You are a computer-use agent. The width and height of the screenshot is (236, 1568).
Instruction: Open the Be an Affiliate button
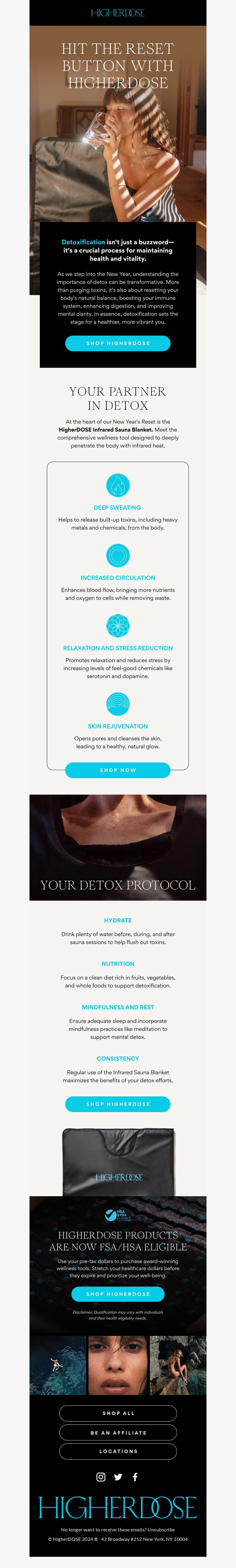click(x=118, y=1432)
